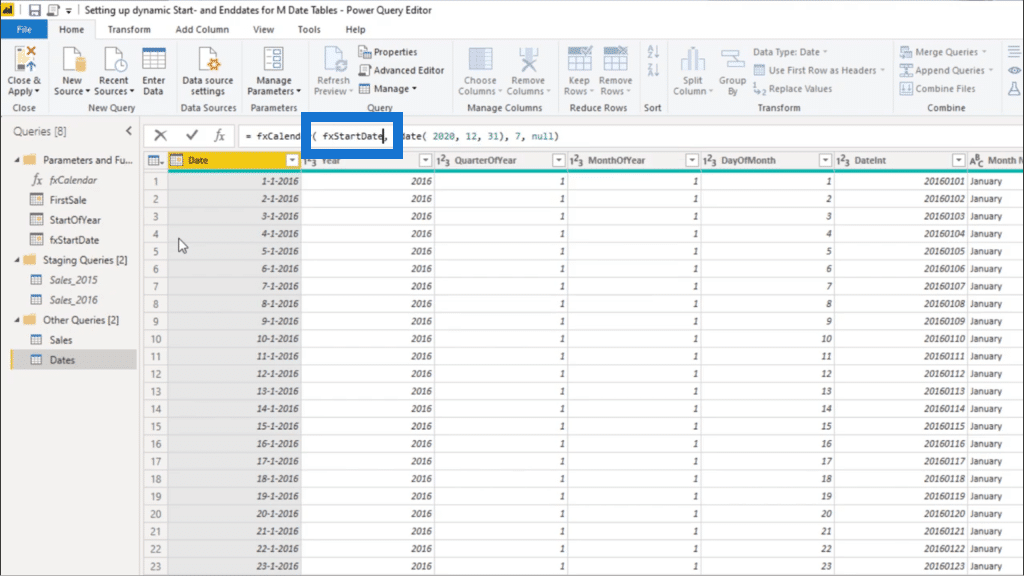Collapse the Staging Queries folder

18,260
